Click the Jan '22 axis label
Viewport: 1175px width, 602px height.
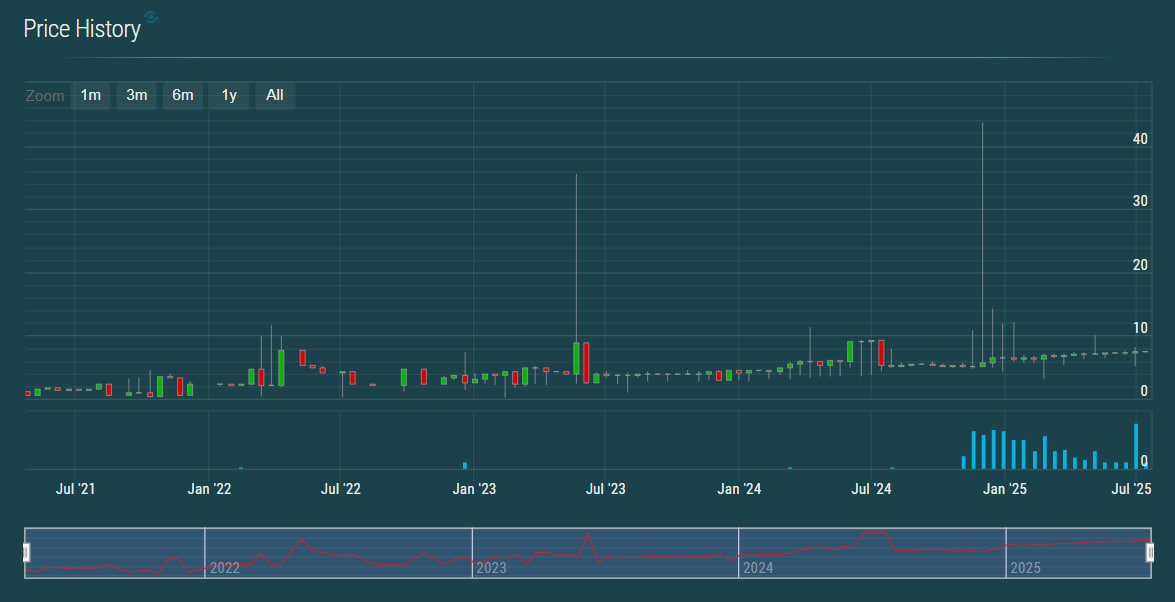pyautogui.click(x=209, y=490)
